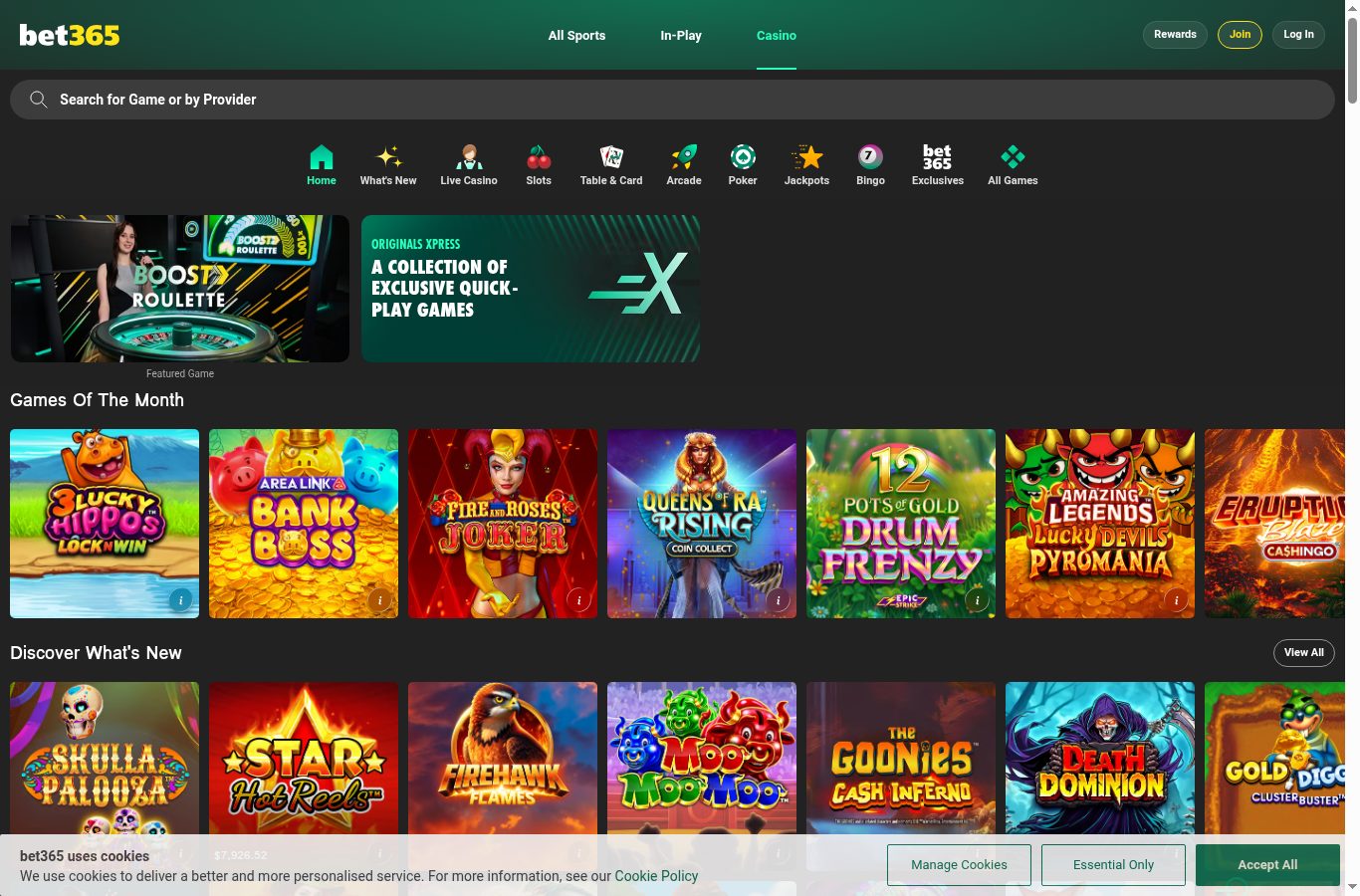Focus the Search for Game field
1360x896 pixels.
tap(672, 100)
